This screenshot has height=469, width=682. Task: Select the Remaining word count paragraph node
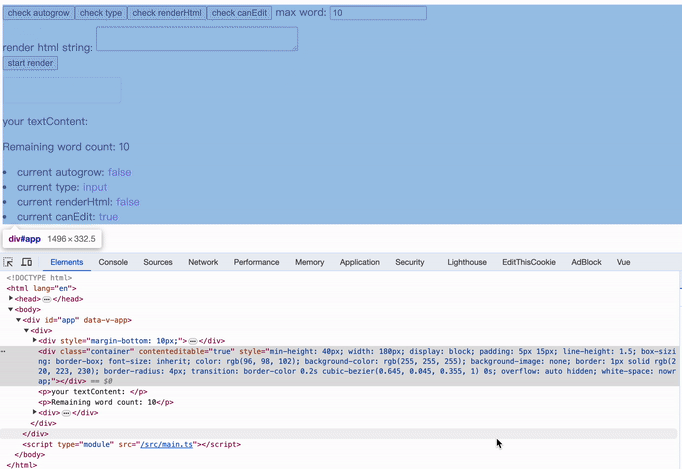106,402
